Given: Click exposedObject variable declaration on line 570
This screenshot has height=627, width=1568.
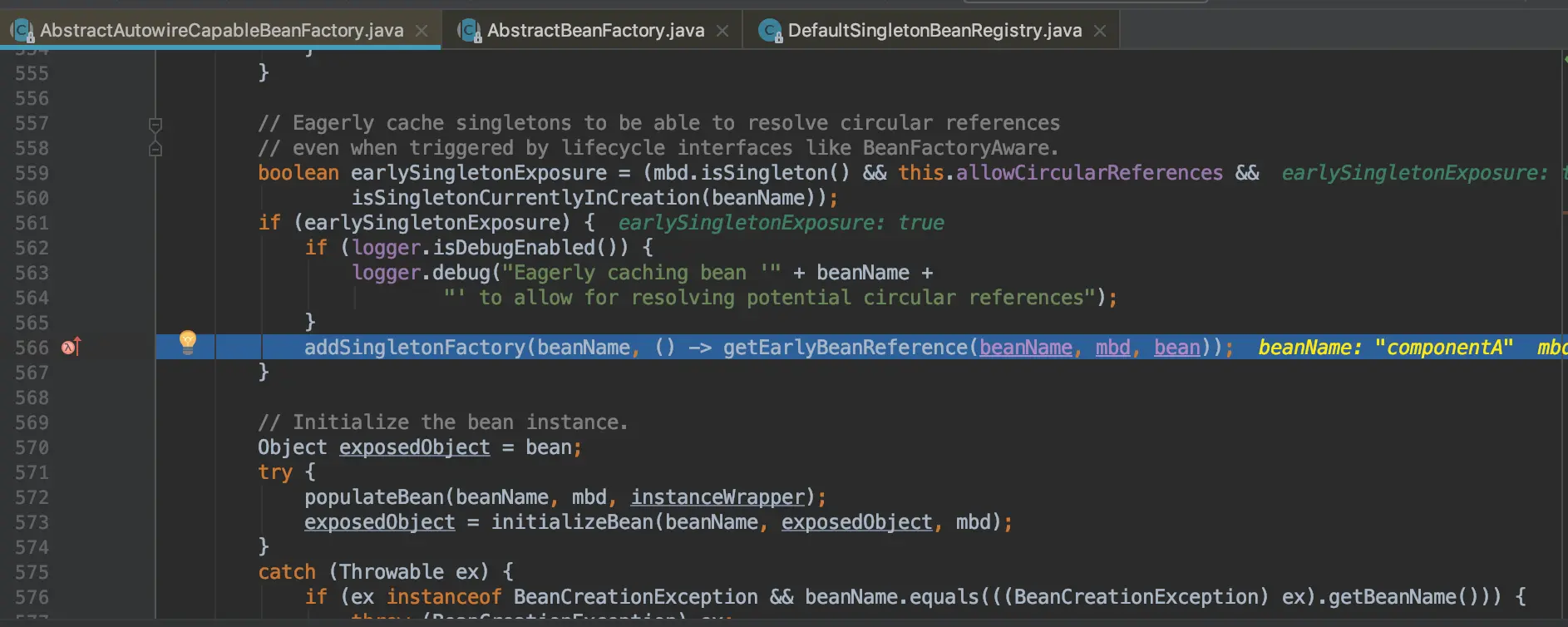Looking at the screenshot, I should click(x=415, y=447).
